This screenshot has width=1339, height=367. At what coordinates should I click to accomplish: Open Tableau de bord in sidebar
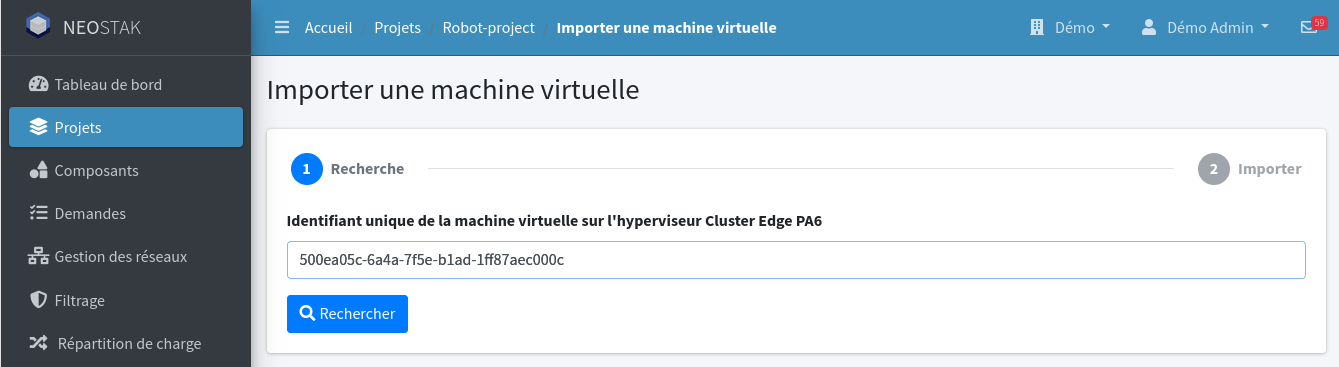click(x=126, y=84)
